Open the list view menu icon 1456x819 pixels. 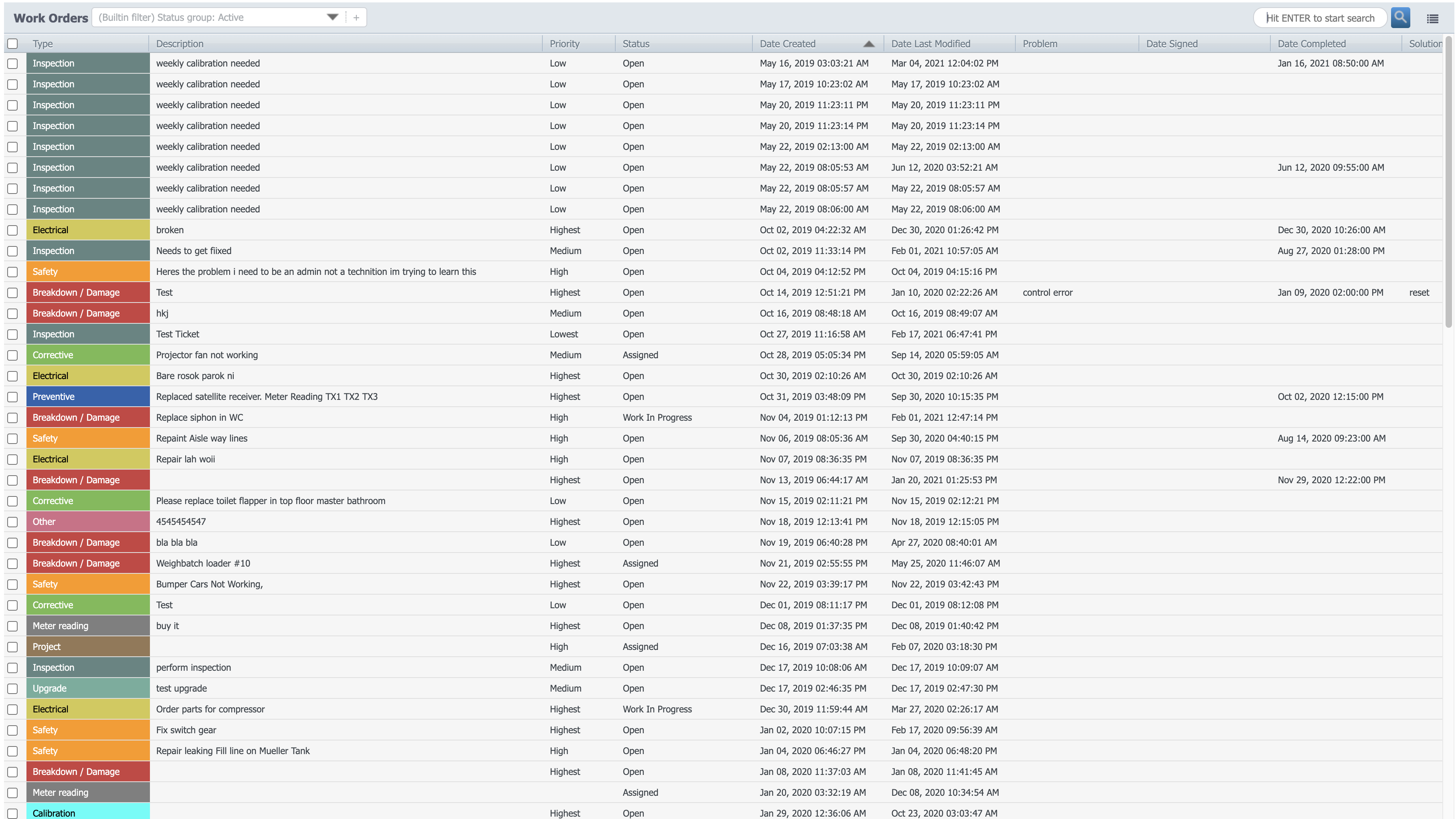point(1432,19)
